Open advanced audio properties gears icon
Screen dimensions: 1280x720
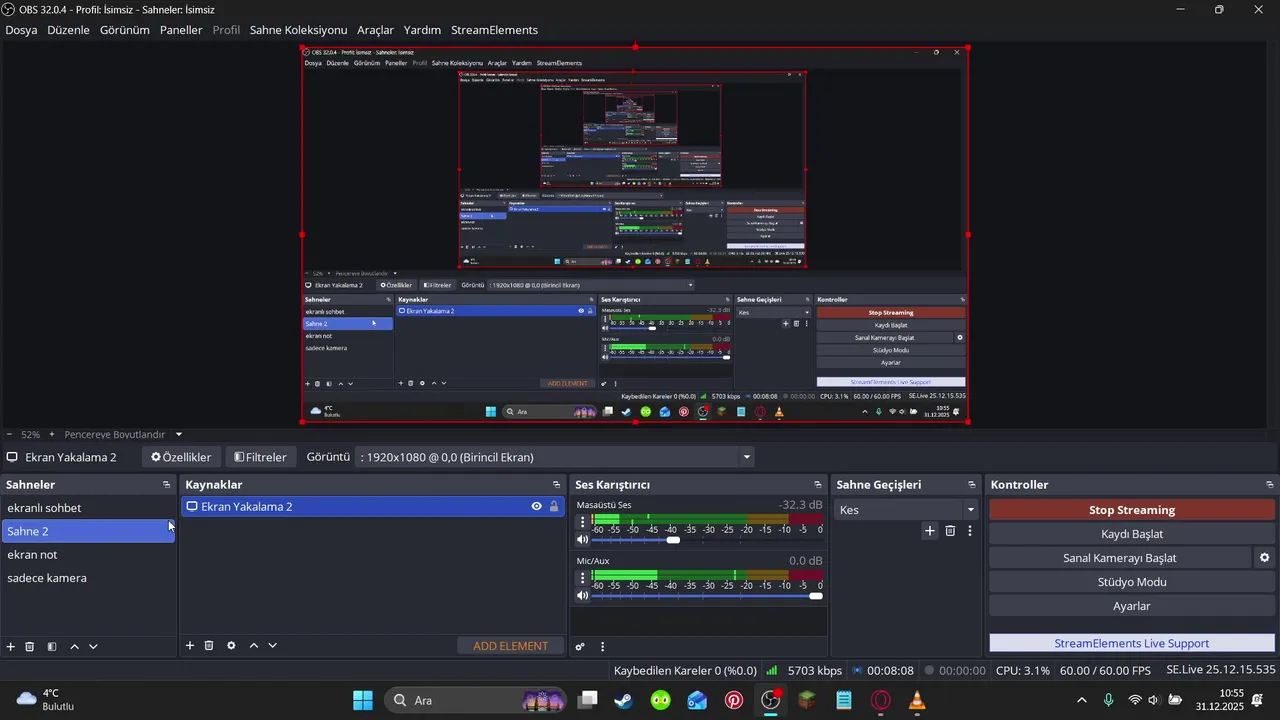click(580, 647)
